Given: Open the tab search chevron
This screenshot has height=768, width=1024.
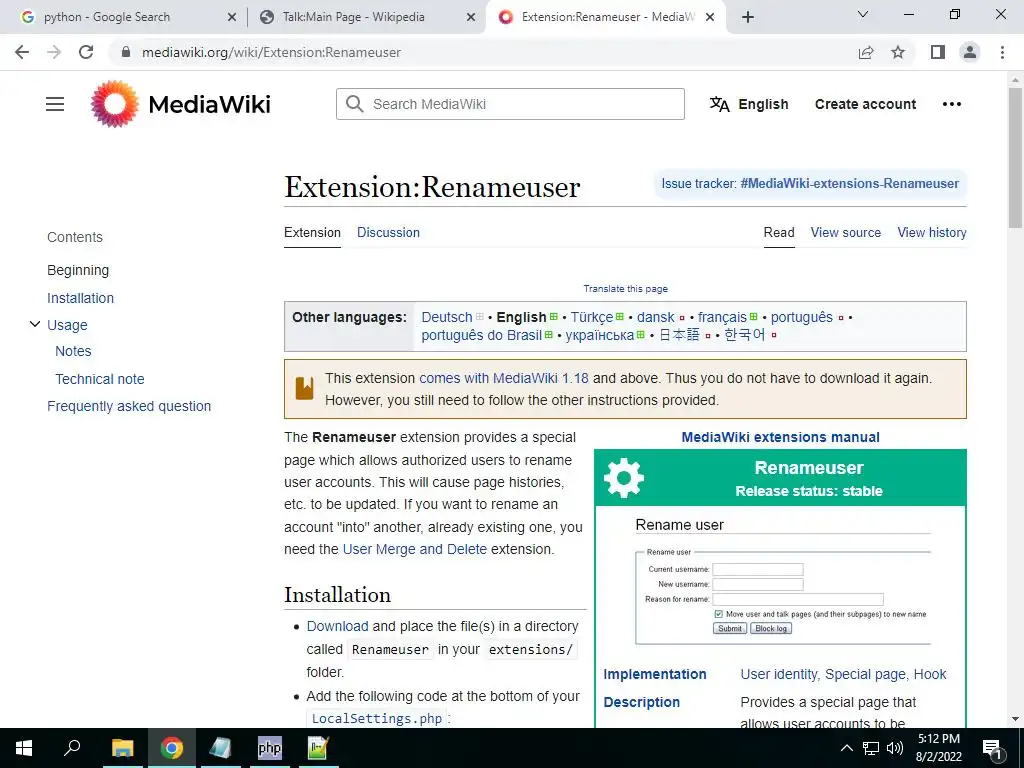Looking at the screenshot, I should pyautogui.click(x=863, y=14).
